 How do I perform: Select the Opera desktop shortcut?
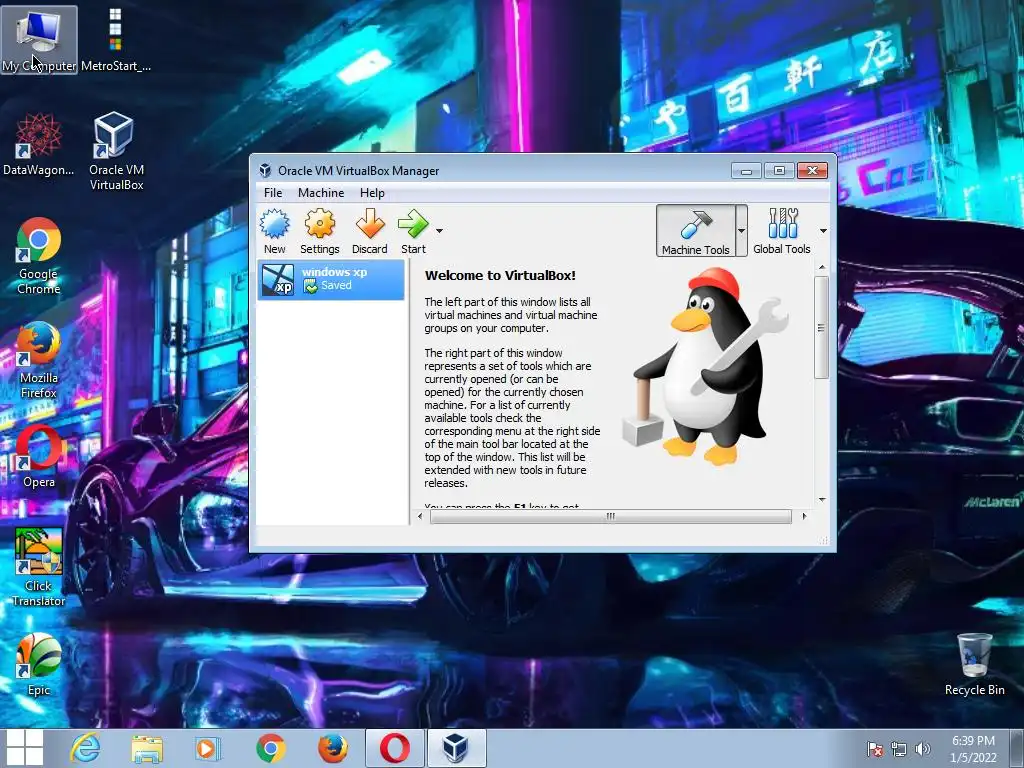click(x=39, y=456)
